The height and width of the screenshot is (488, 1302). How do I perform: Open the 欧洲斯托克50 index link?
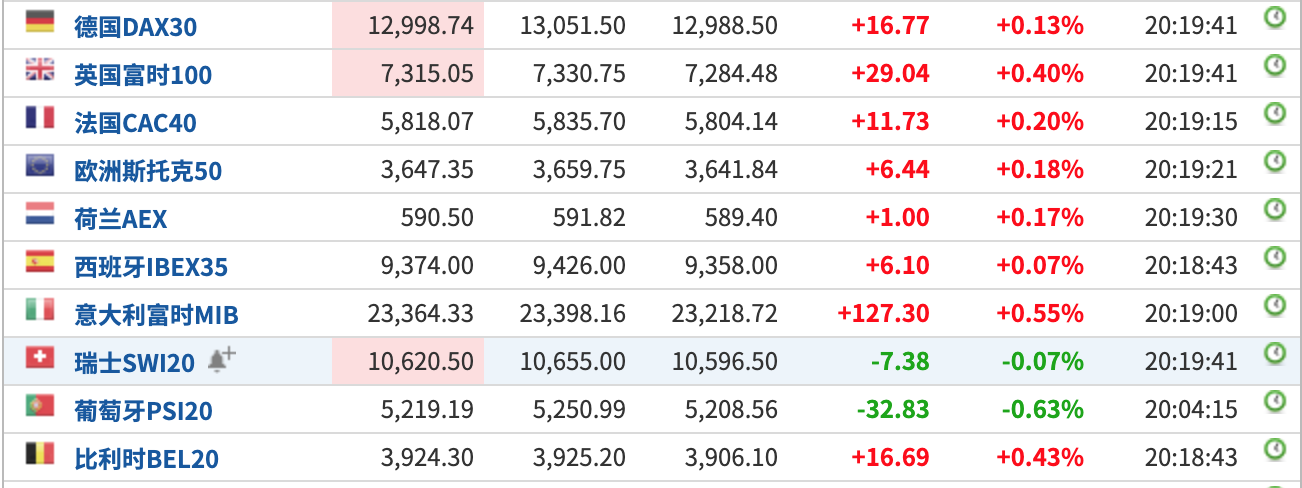point(148,171)
